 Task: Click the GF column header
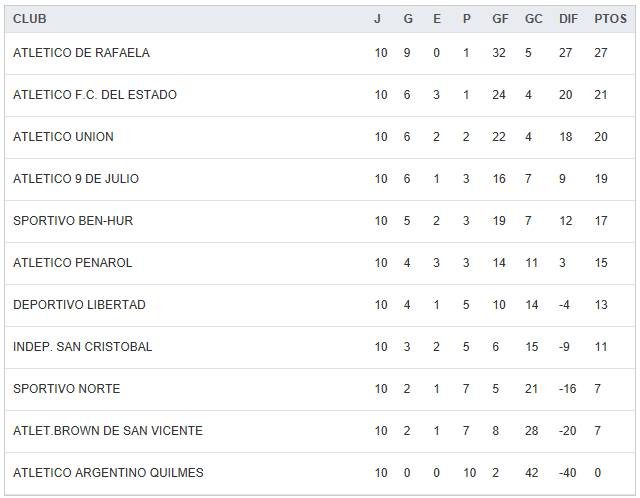point(500,19)
